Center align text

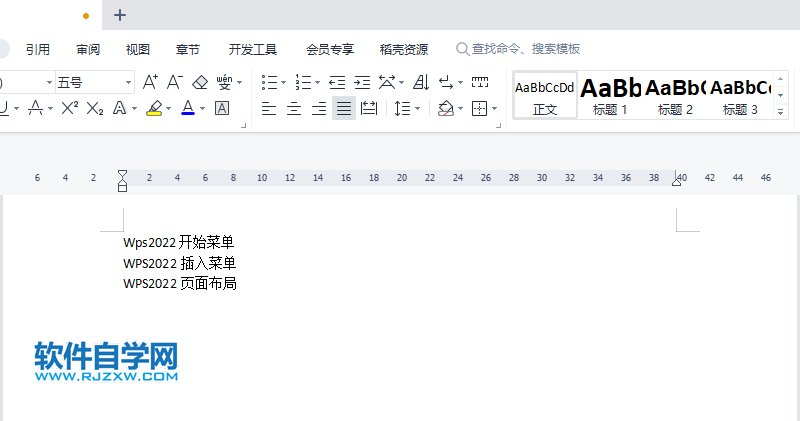[294, 109]
